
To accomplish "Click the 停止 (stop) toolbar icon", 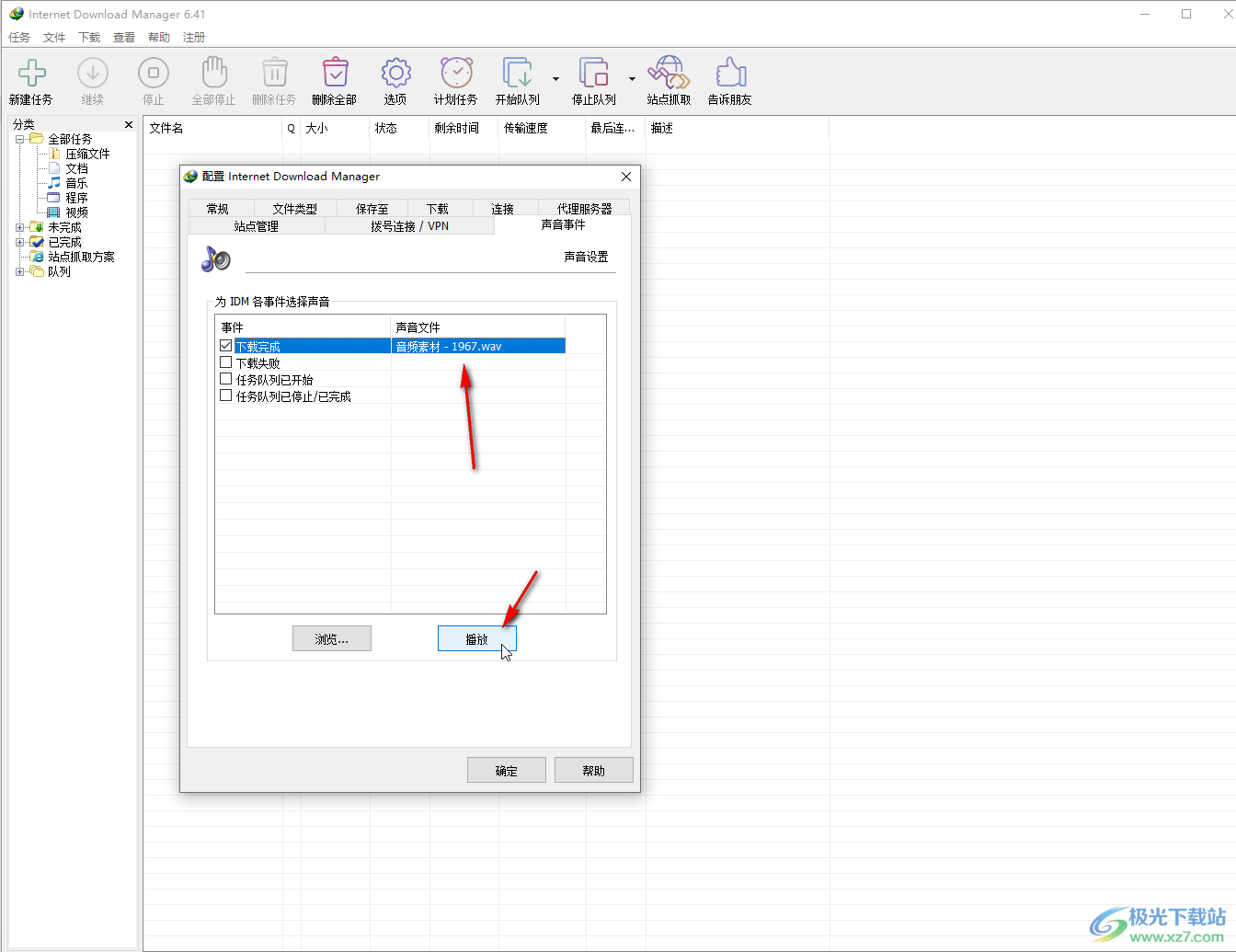I will [x=153, y=73].
